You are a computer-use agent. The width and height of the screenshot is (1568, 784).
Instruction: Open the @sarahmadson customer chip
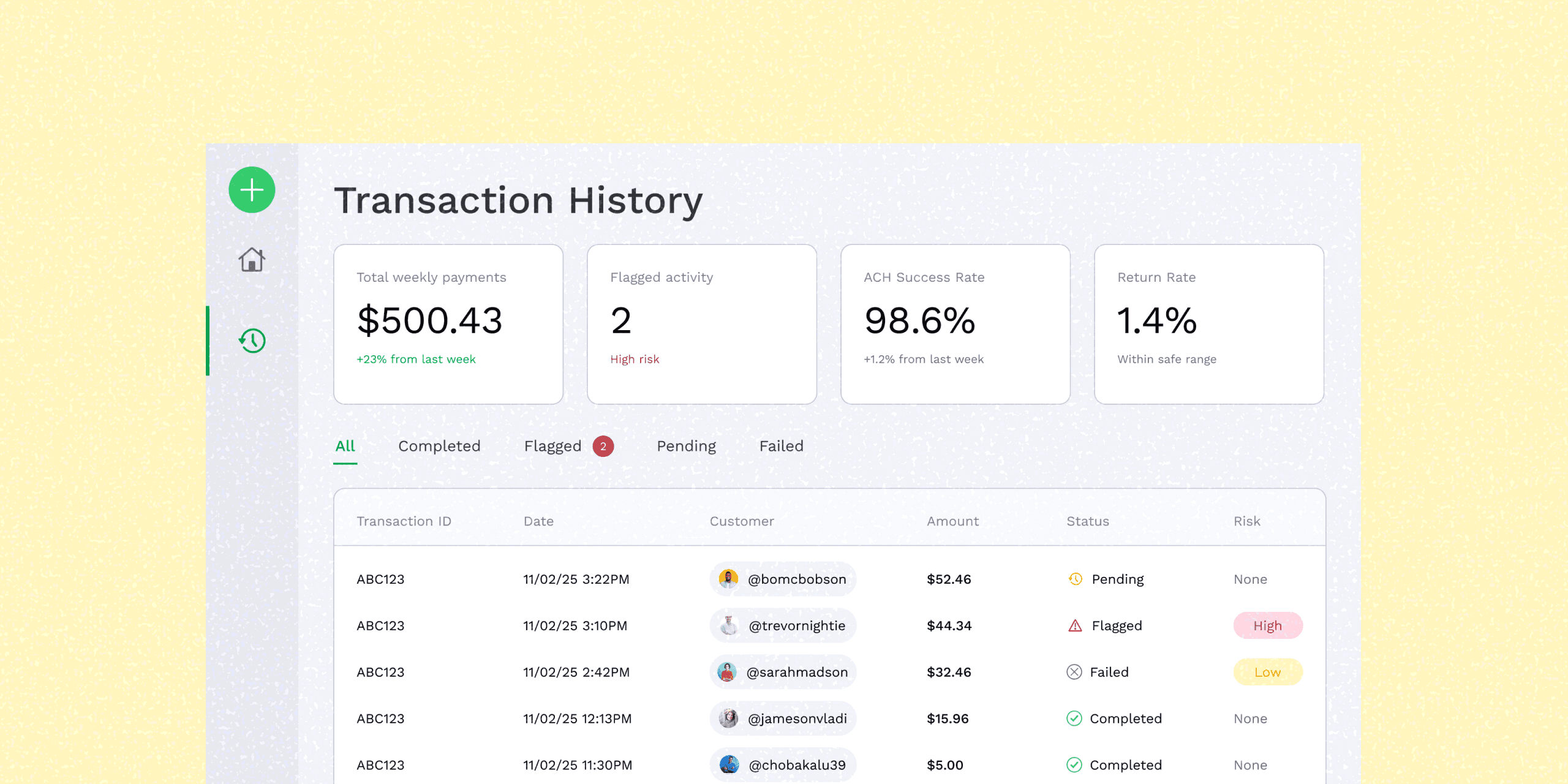pyautogui.click(x=783, y=672)
